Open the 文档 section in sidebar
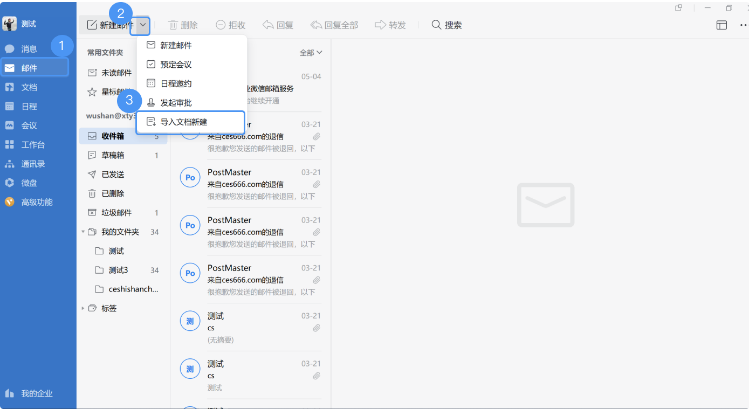Screen dimensions: 749x414 tap(28, 87)
